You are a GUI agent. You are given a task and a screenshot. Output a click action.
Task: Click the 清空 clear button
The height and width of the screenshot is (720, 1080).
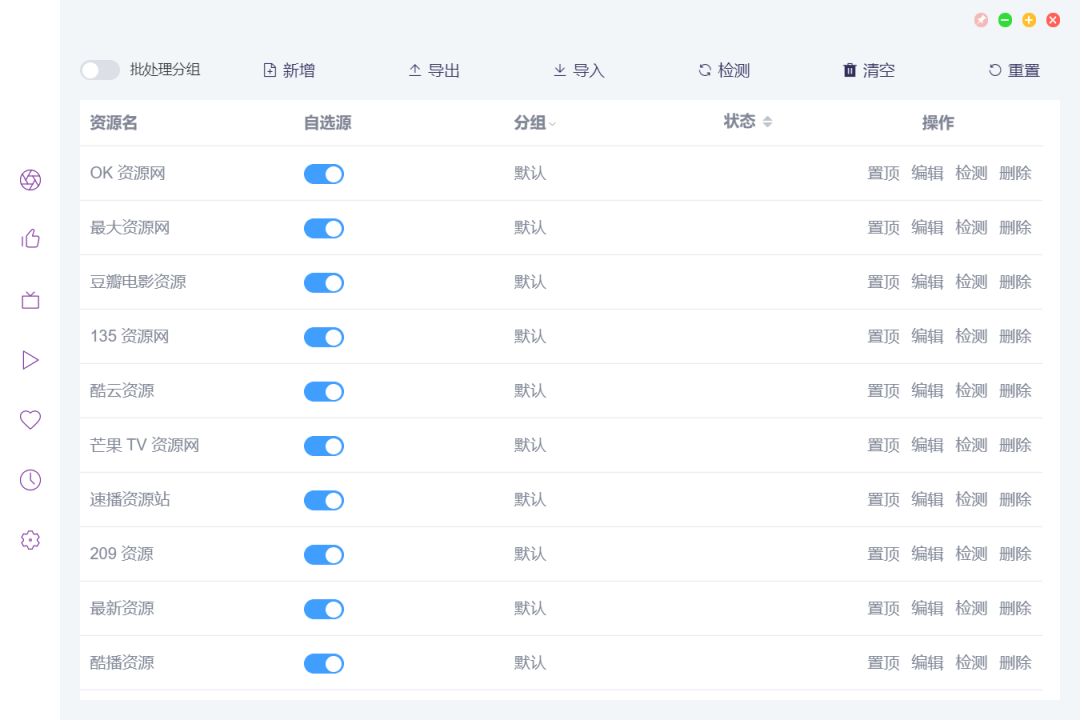[869, 70]
